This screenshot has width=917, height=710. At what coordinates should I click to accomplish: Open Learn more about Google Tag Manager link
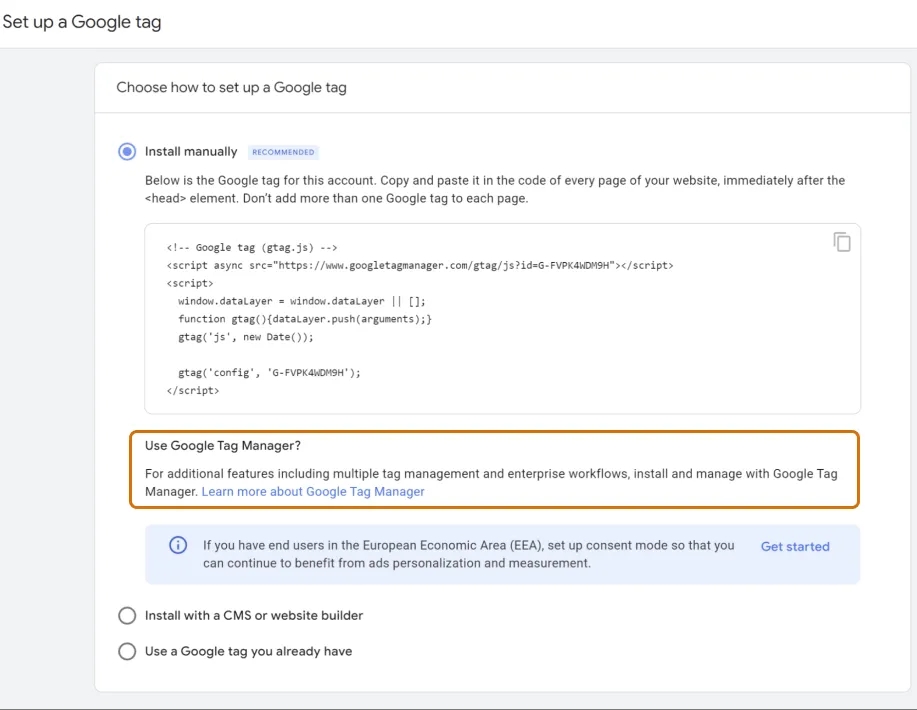[x=313, y=491]
